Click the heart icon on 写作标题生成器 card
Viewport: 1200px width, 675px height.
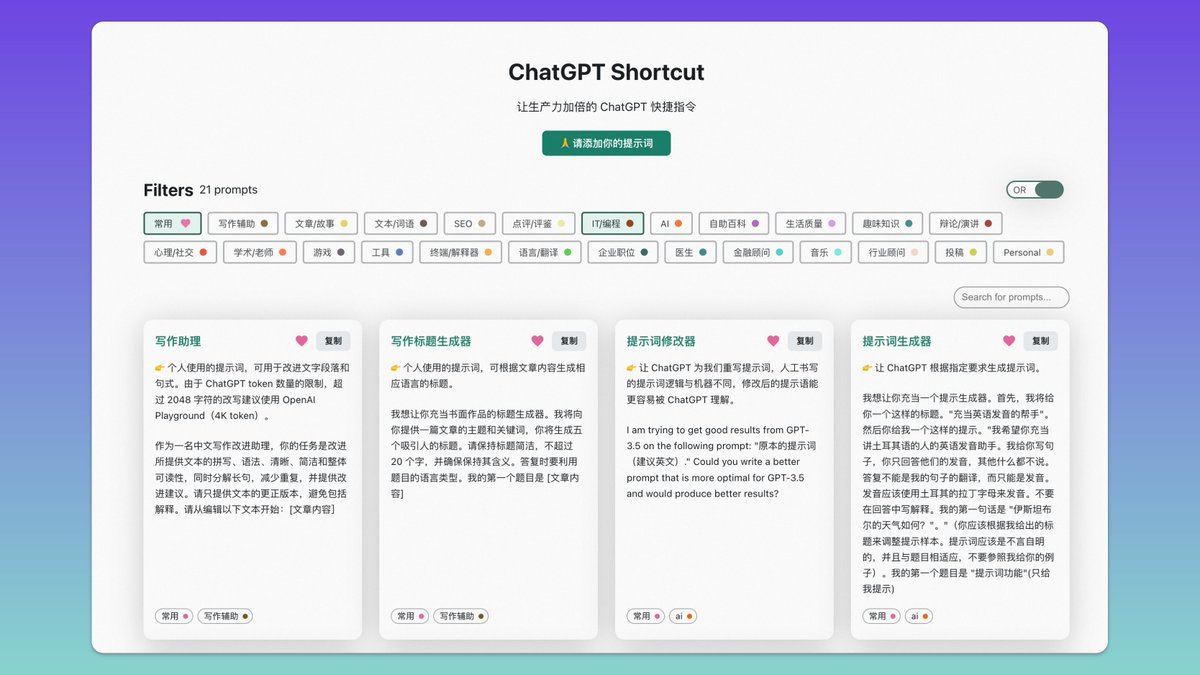point(538,341)
